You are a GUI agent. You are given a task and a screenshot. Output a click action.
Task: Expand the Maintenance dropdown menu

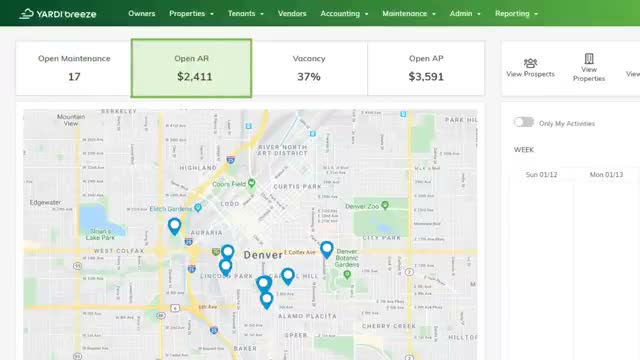[x=409, y=13]
